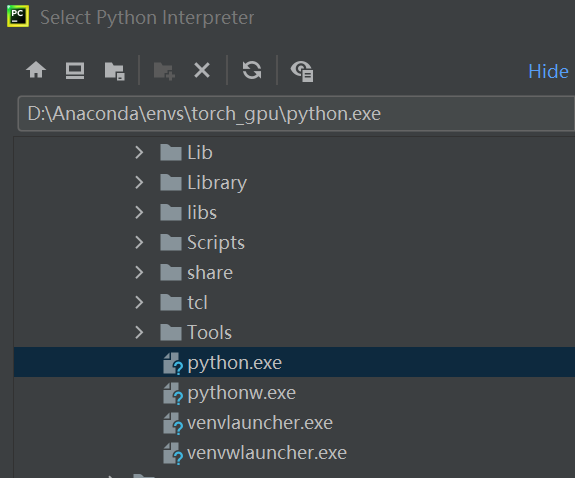Expand the Lib folder
The image size is (575, 478).
[139, 152]
